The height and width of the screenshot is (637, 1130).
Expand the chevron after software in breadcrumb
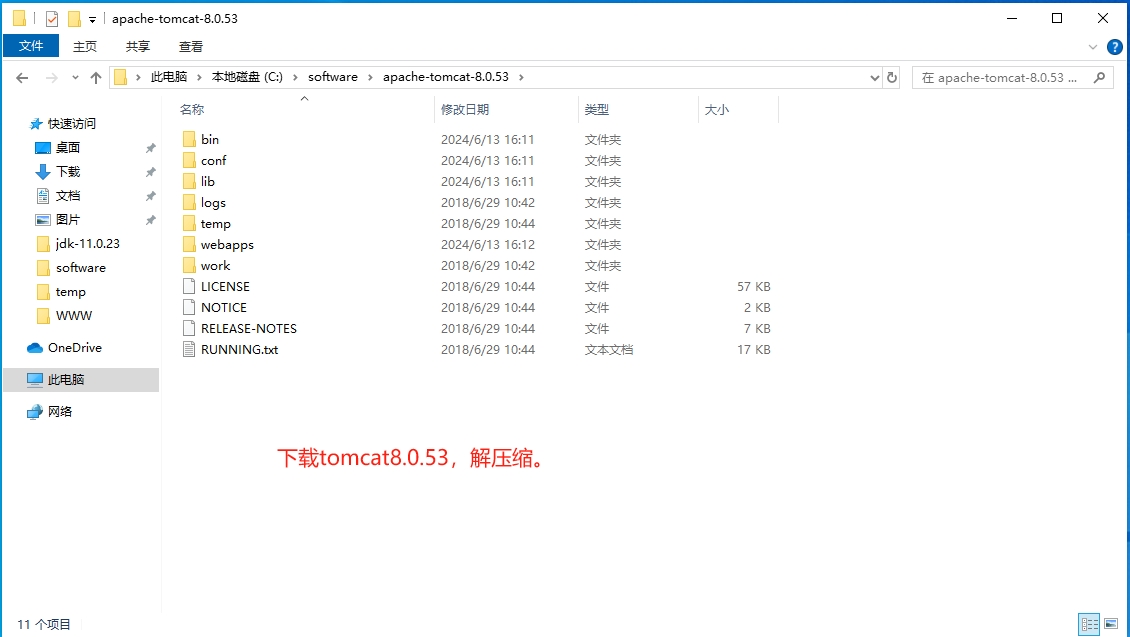(x=370, y=77)
